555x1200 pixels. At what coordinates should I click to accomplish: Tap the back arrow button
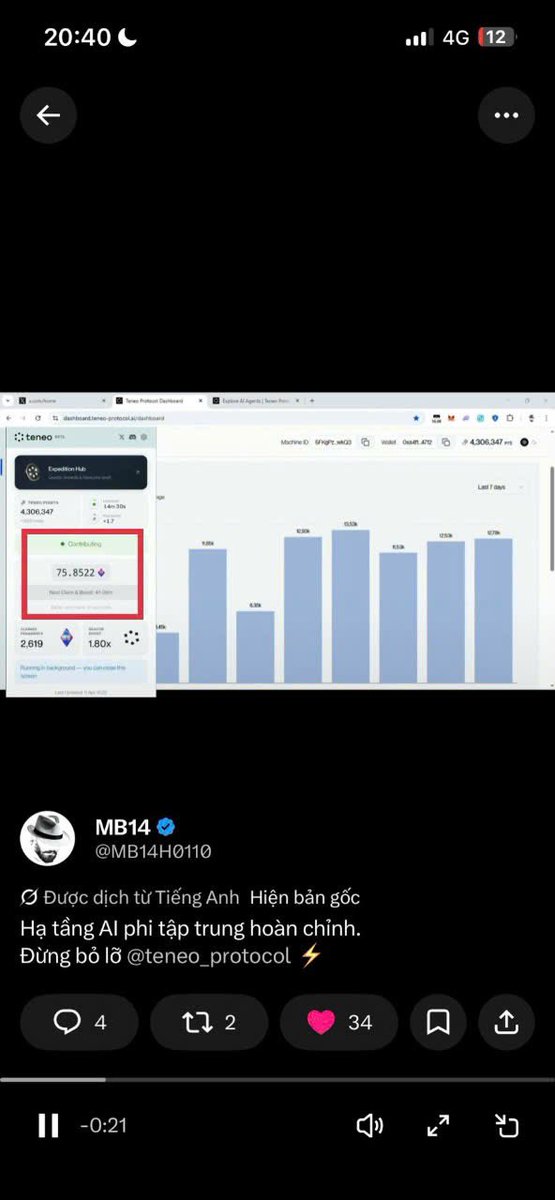tap(48, 115)
